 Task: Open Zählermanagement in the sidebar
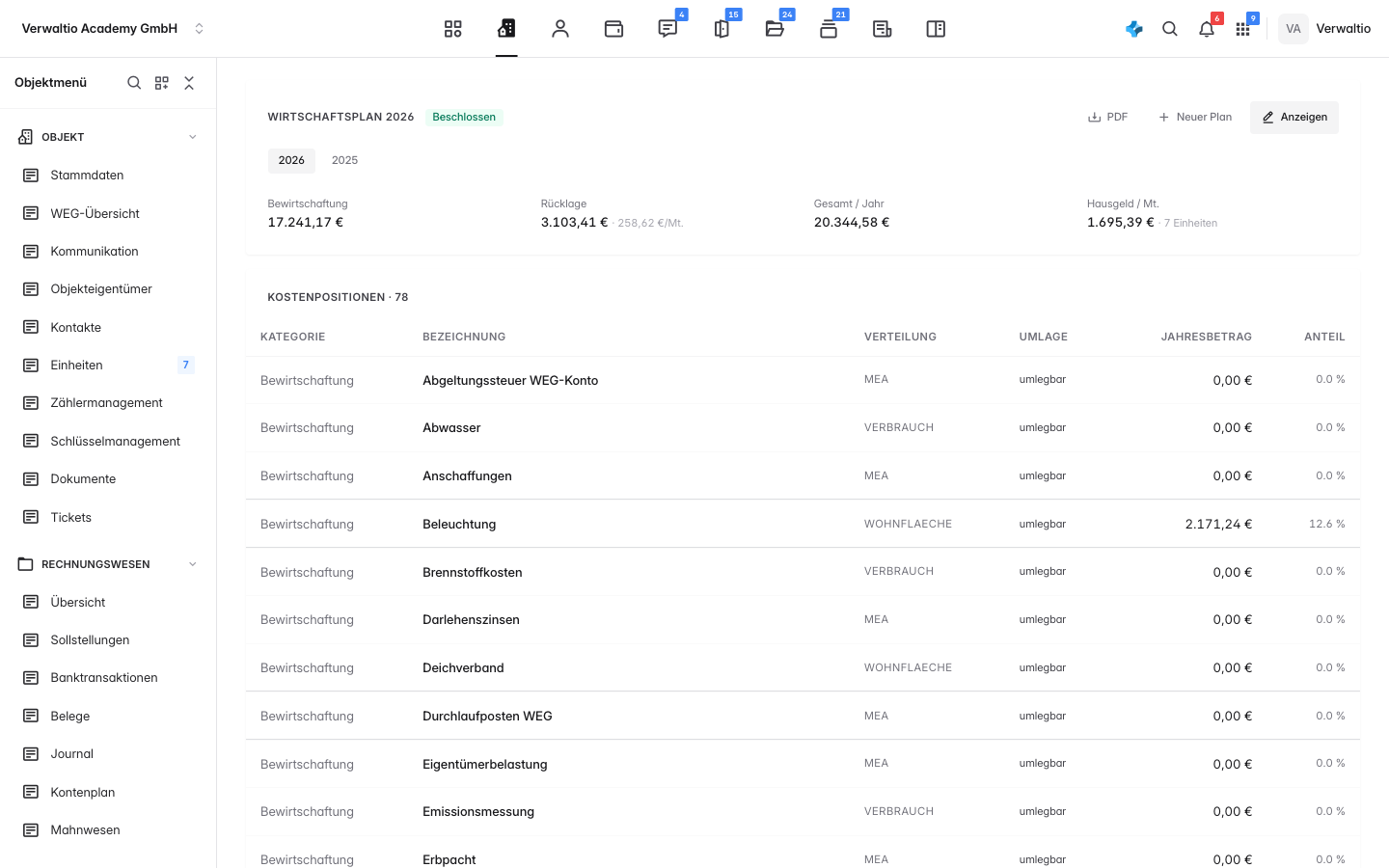pos(108,403)
